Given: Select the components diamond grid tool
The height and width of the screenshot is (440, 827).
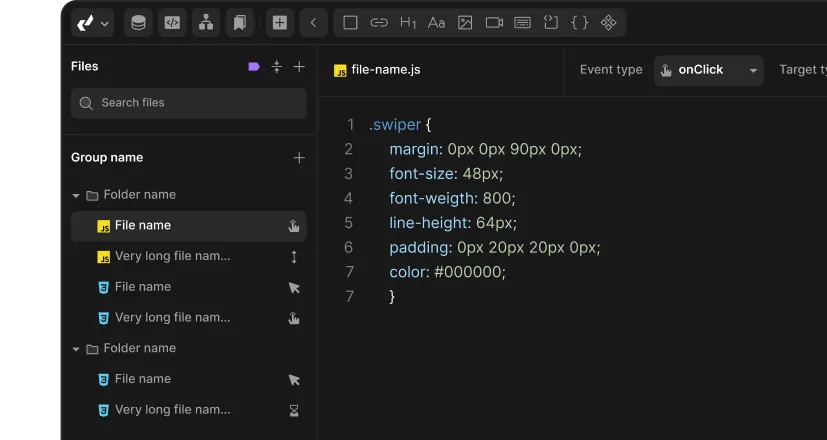Looking at the screenshot, I should click(x=609, y=23).
